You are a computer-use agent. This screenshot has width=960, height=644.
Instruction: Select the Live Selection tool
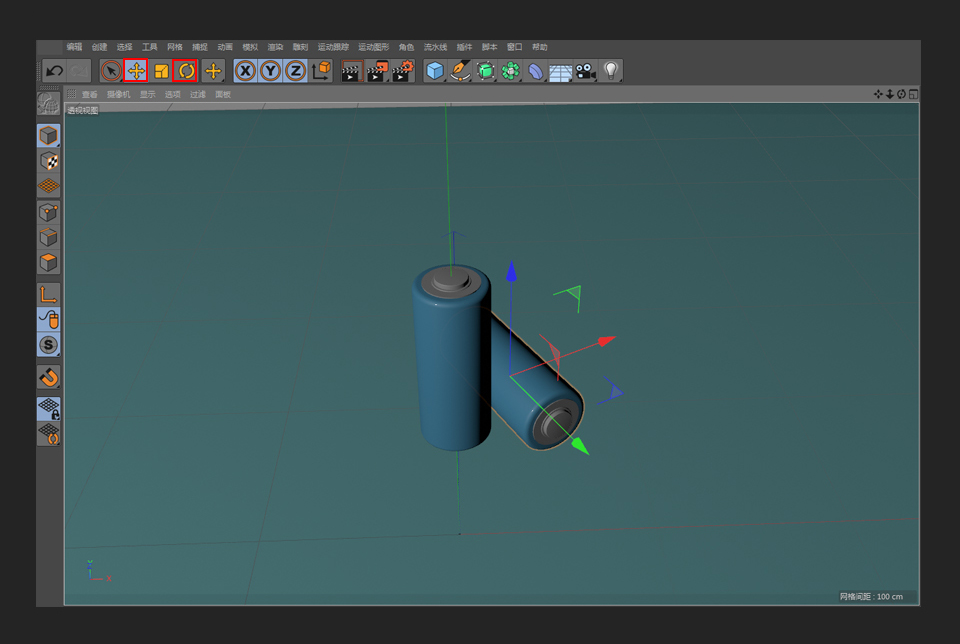[x=110, y=70]
